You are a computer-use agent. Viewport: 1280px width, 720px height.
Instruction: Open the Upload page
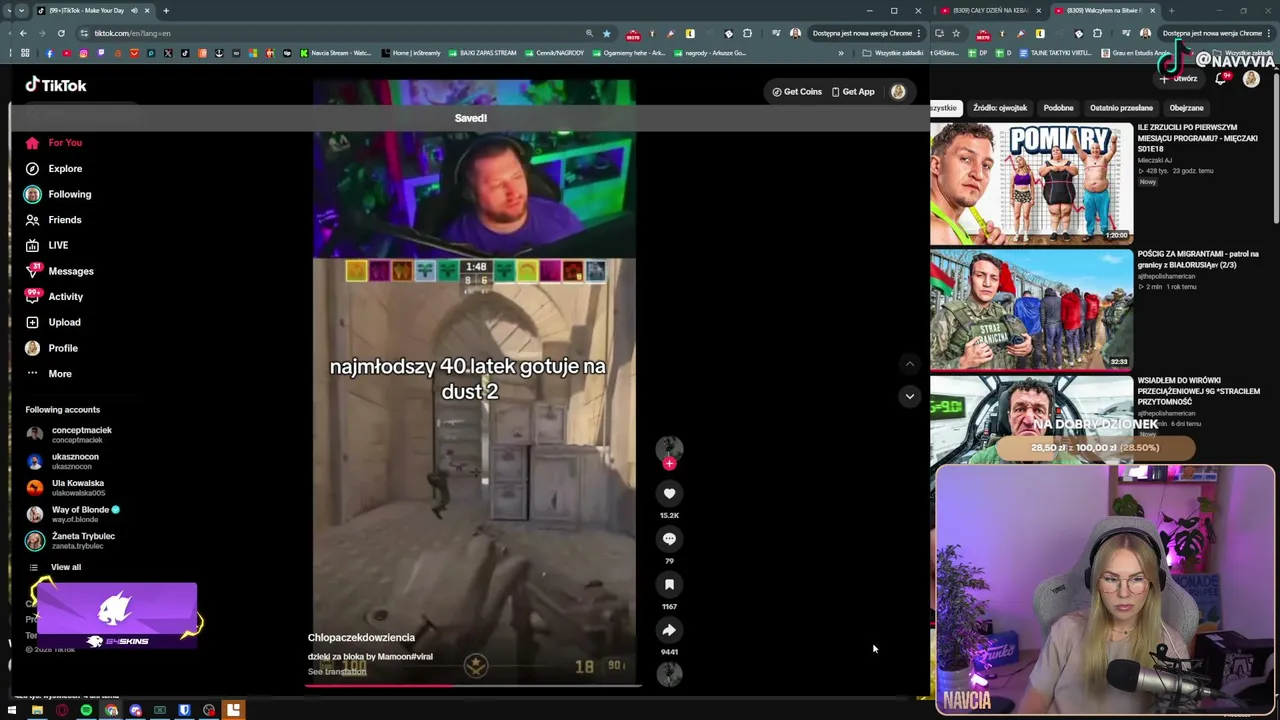(x=53, y=322)
